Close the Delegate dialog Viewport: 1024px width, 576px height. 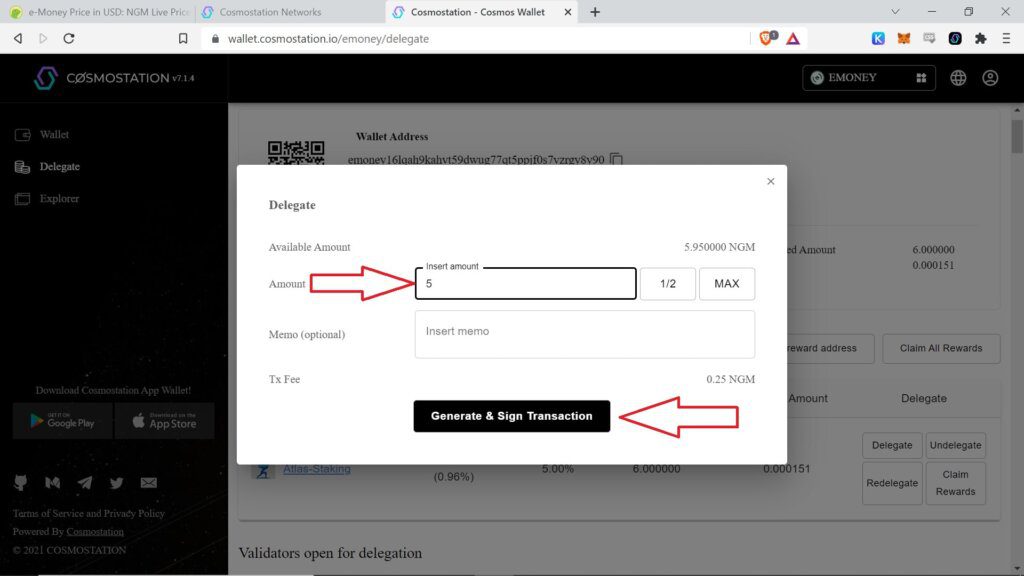pyautogui.click(x=771, y=182)
